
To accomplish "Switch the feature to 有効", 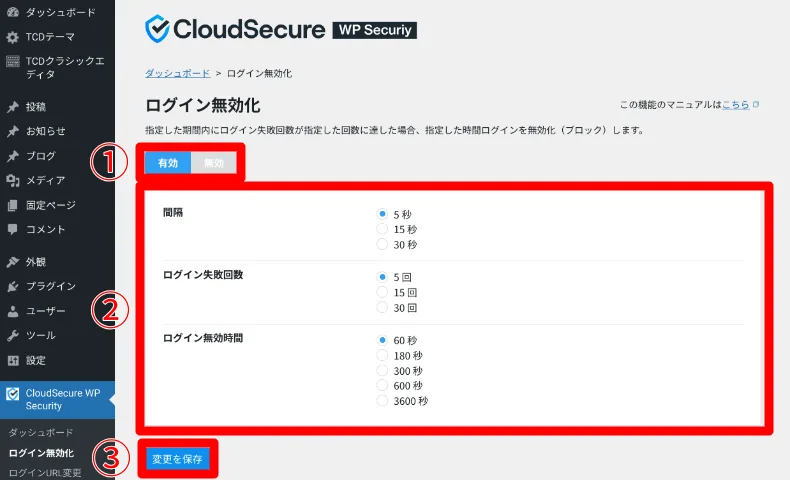I will click(168, 163).
